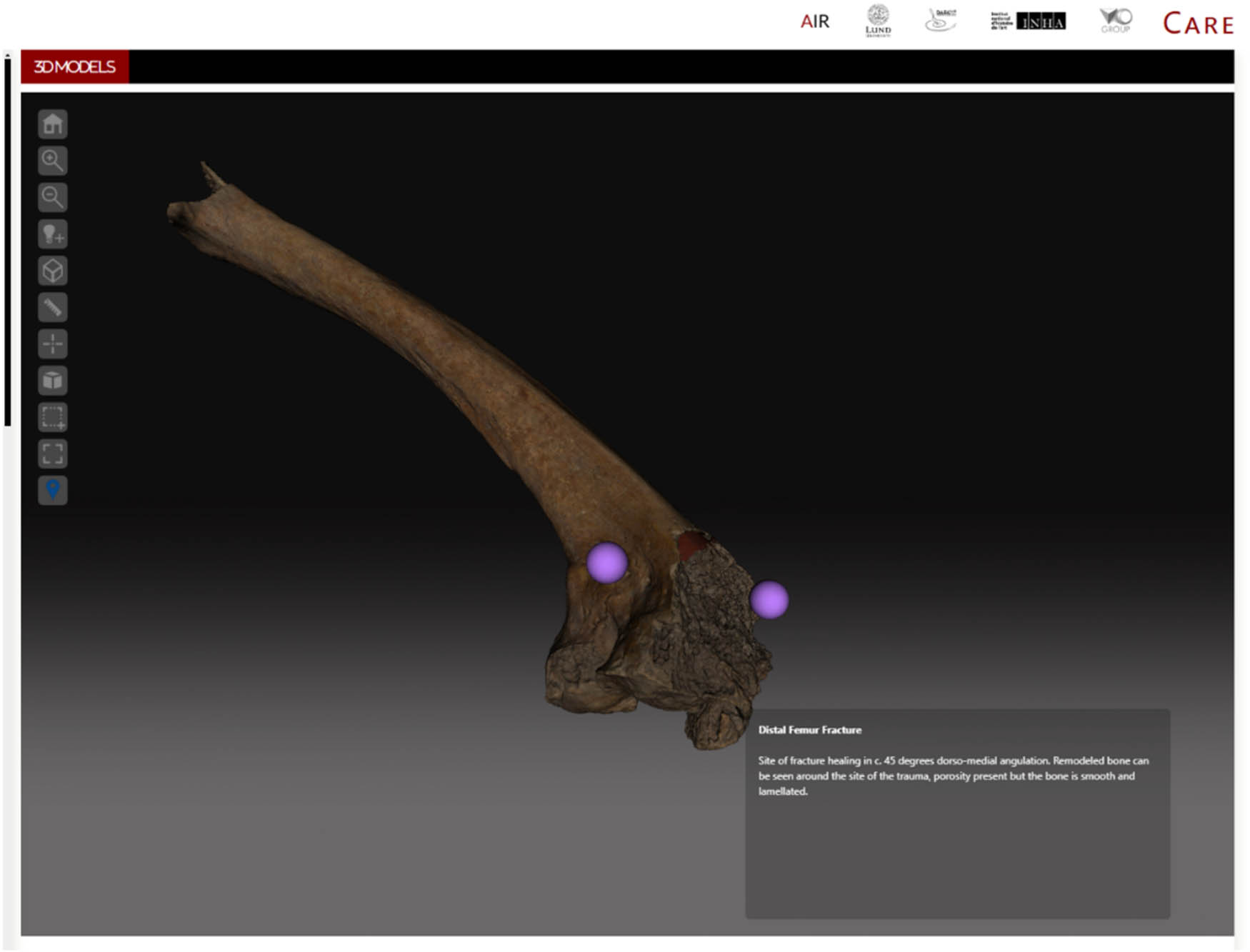Open the AIR logo link

814,22
